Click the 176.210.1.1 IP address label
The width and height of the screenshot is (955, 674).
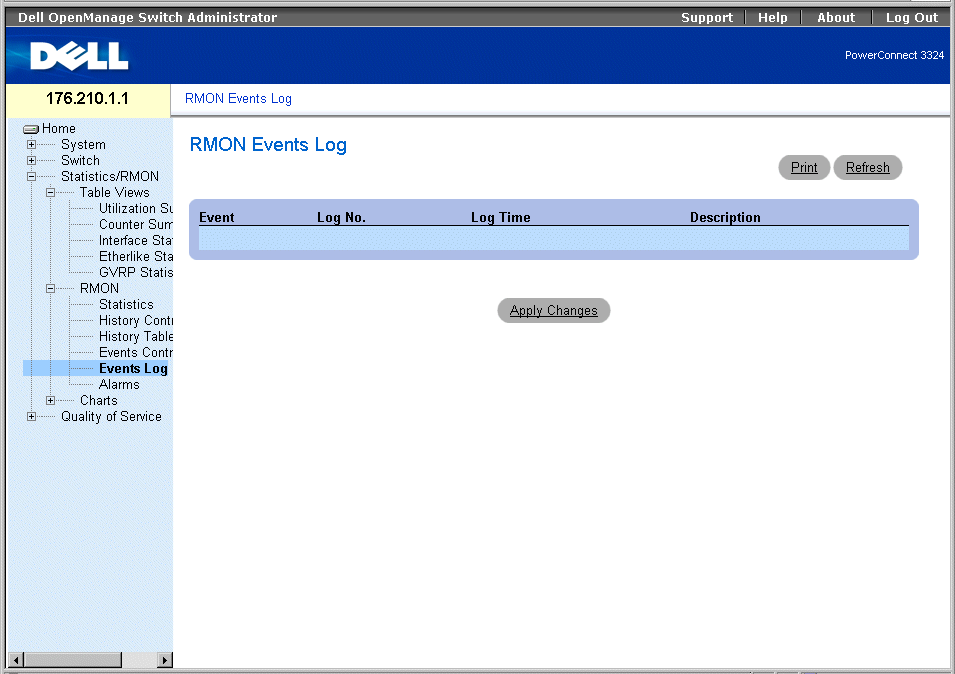88,99
